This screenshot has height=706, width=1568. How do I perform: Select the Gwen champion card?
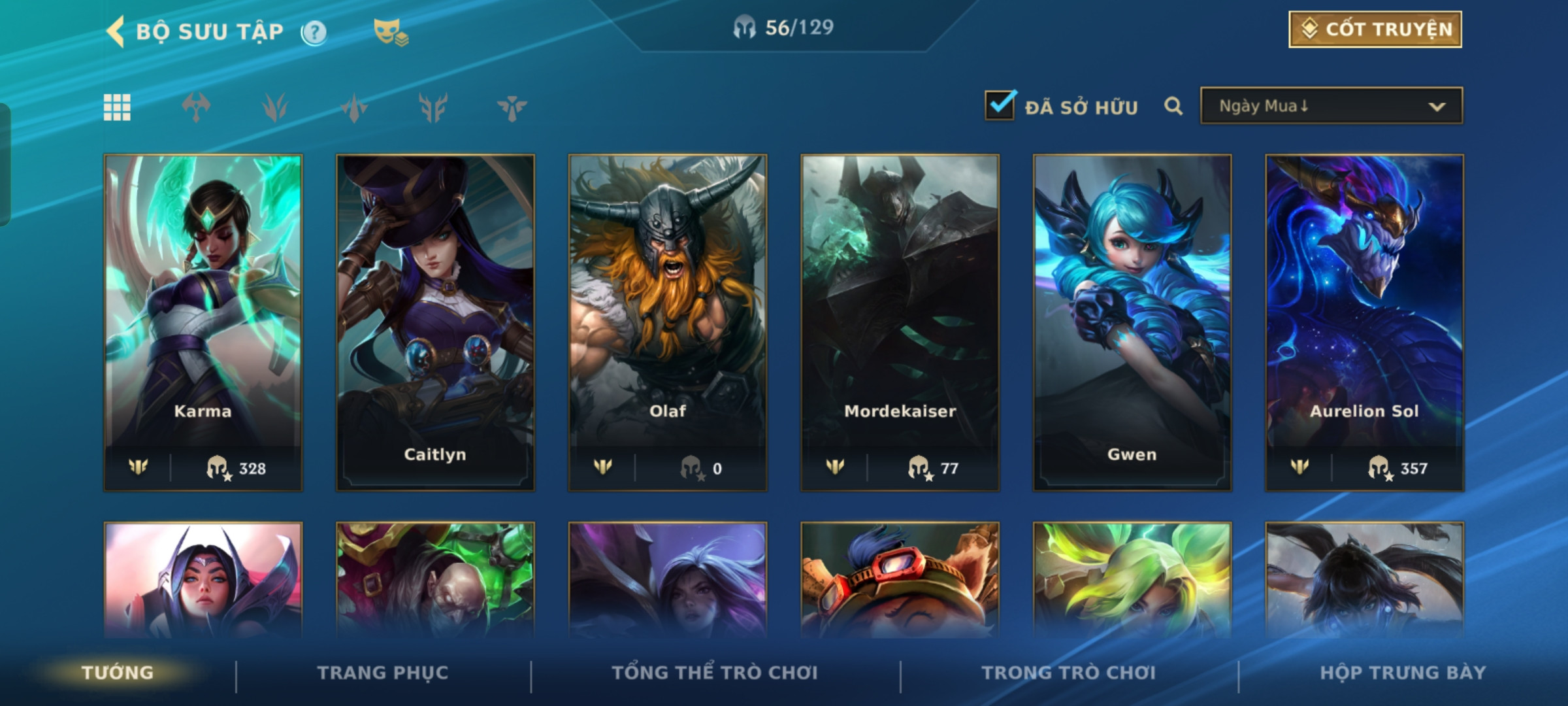[x=1132, y=322]
